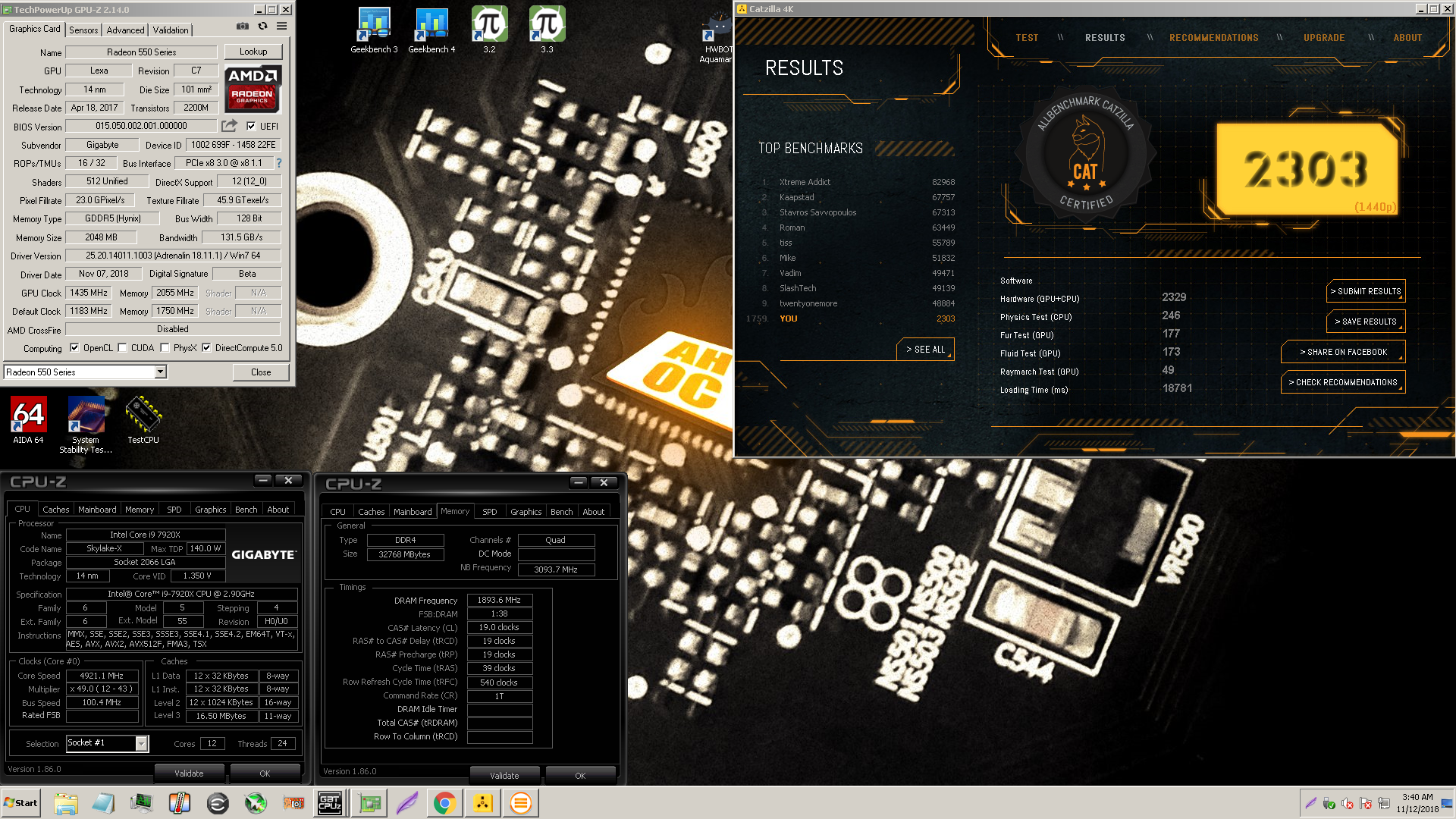This screenshot has height=819, width=1456.
Task: Toggle the CUDA checkbox
Action: click(122, 348)
